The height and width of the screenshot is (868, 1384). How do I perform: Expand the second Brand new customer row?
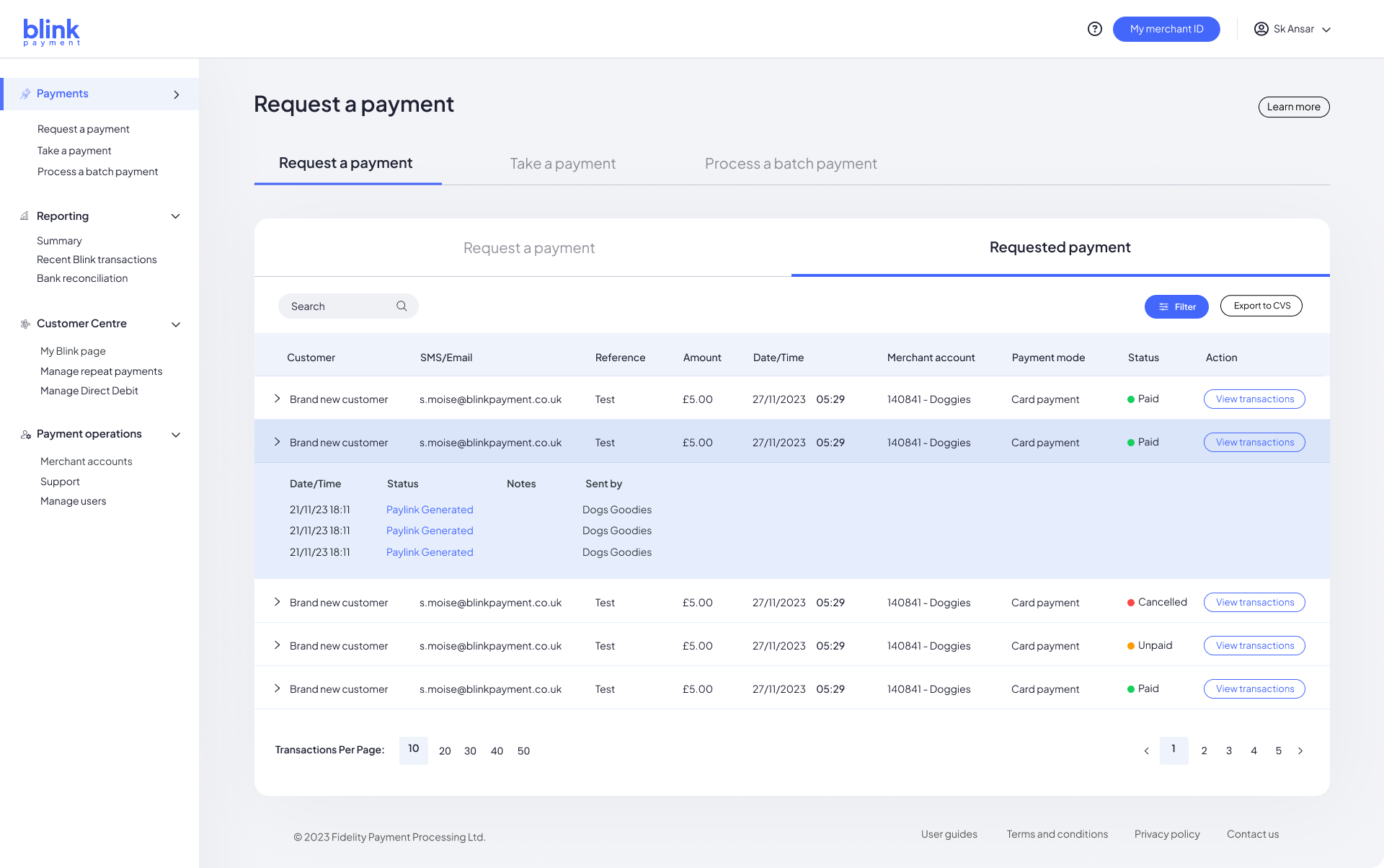tap(277, 441)
